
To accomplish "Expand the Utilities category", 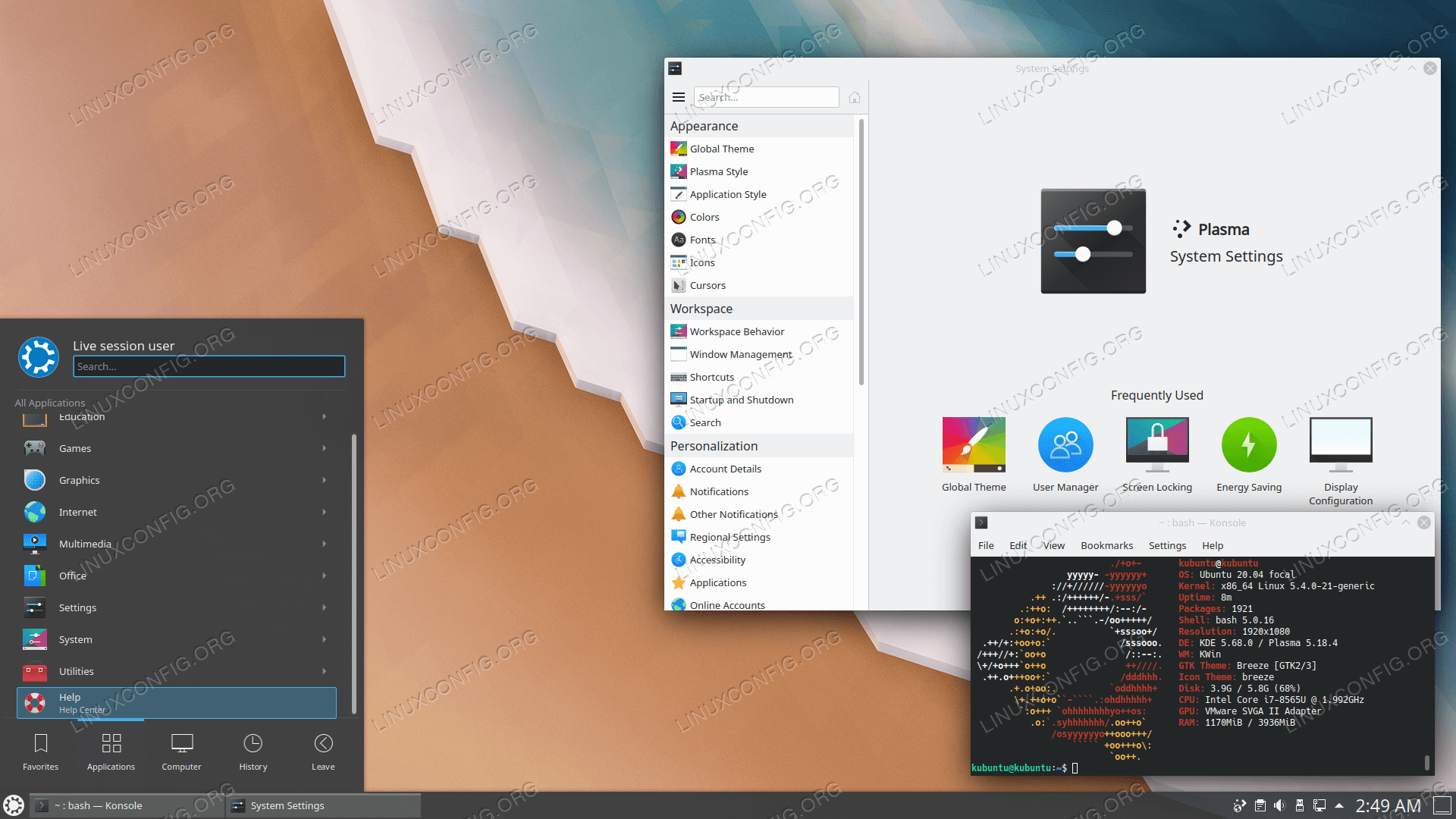I will point(177,671).
